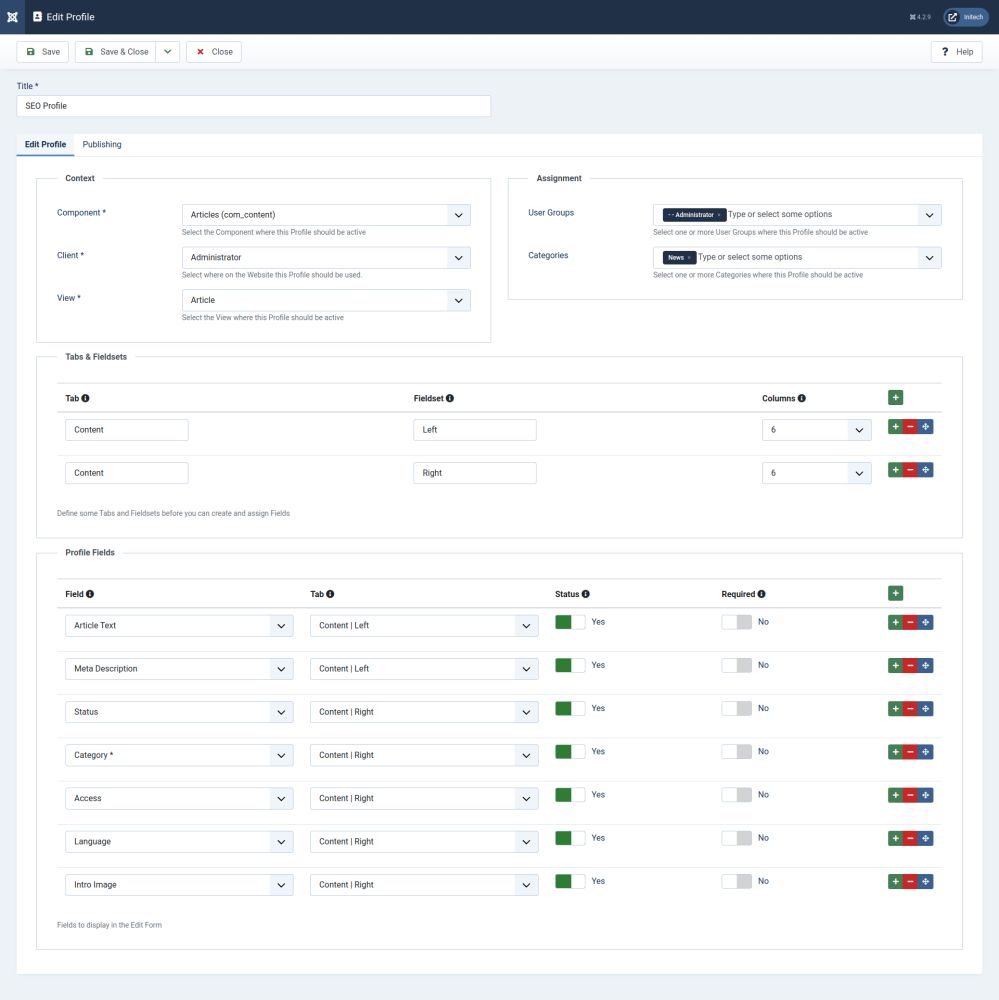Add a row after the Left fieldset row
The height and width of the screenshot is (1000, 999).
coord(895,427)
